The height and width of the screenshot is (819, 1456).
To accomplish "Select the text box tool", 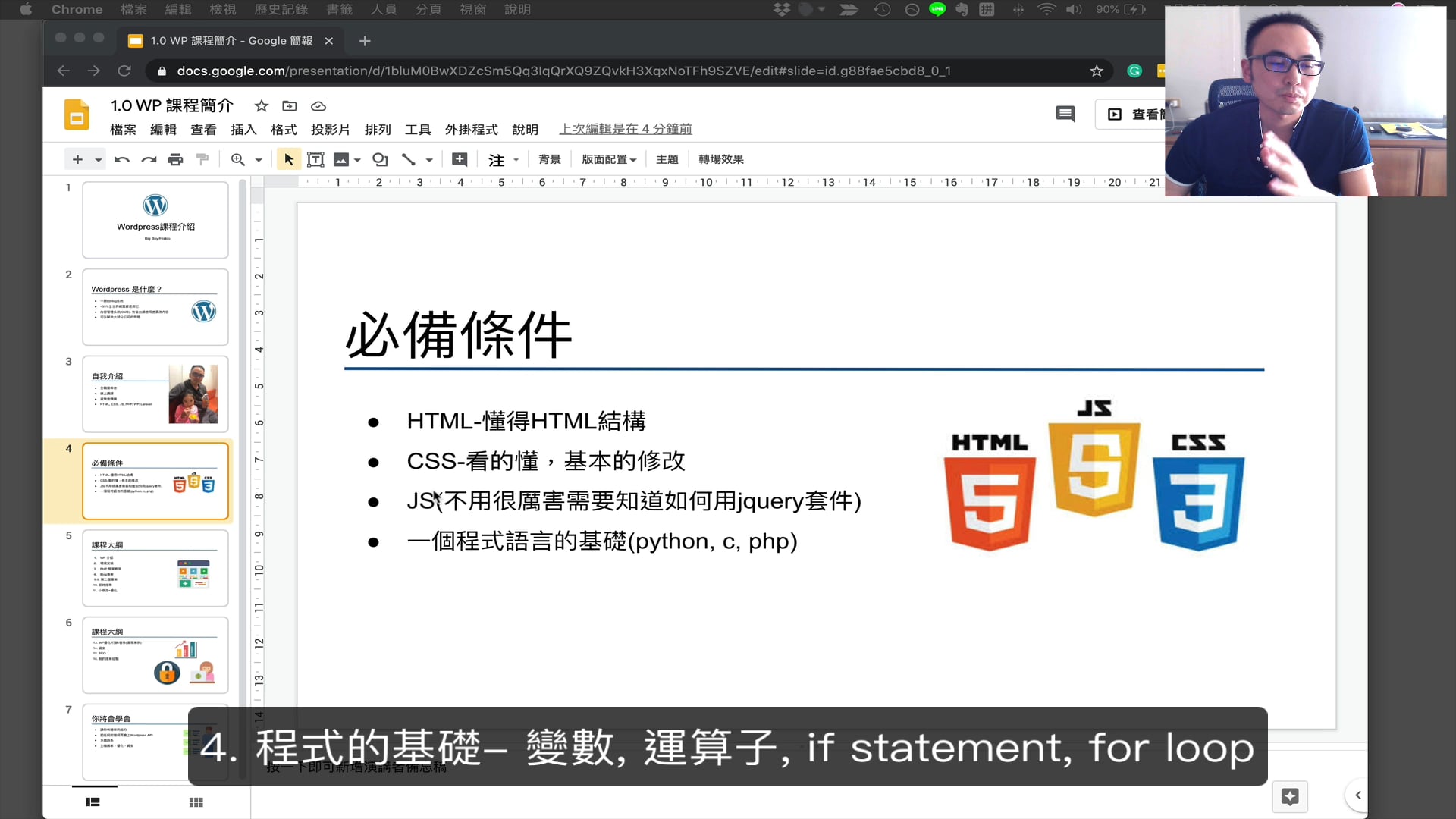I will click(x=315, y=159).
